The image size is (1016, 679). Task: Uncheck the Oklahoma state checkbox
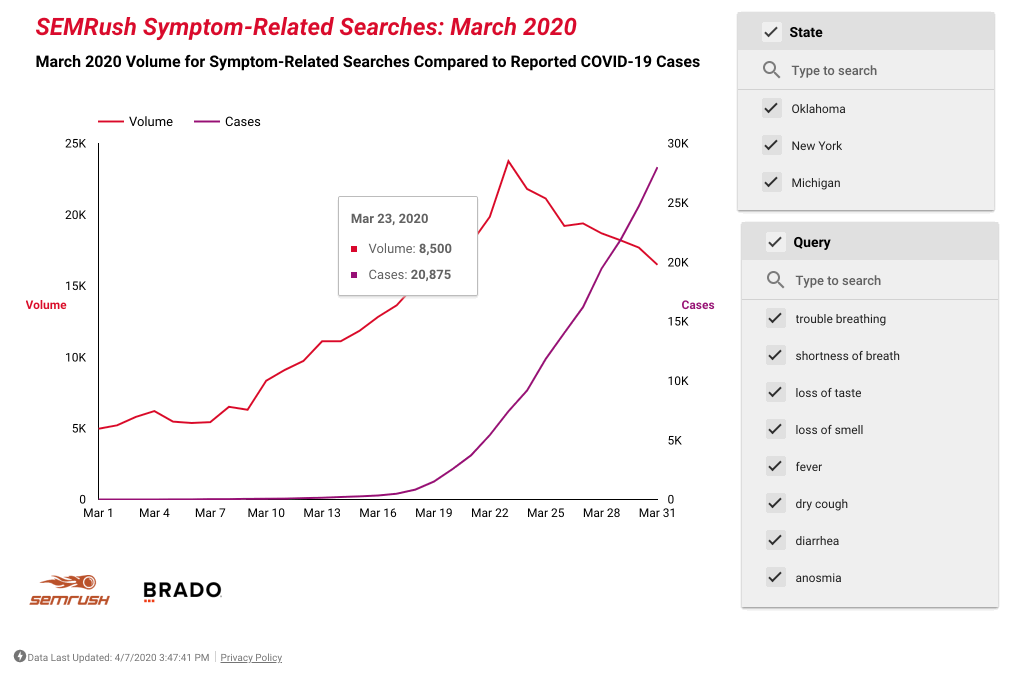click(771, 108)
